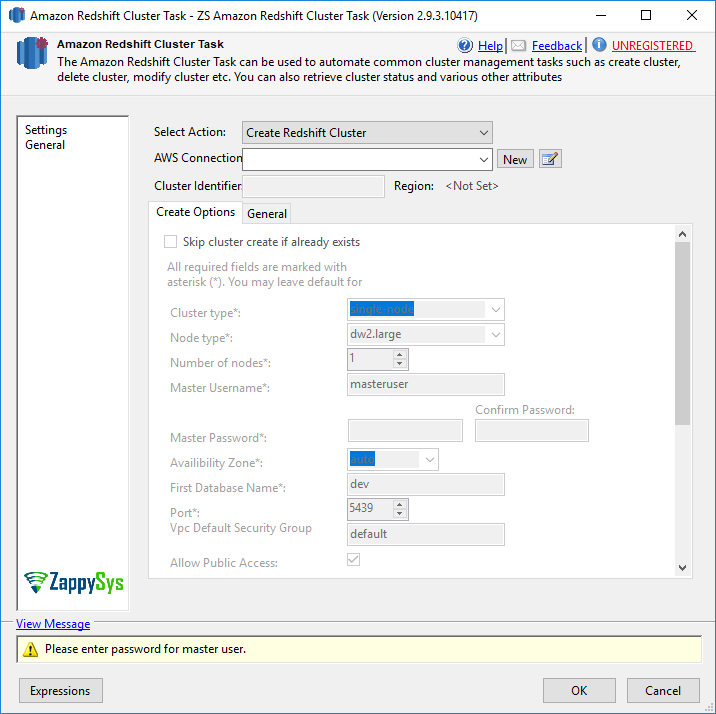Decrease Number of nodes with down arrow
The width and height of the screenshot is (716, 714).
click(400, 364)
